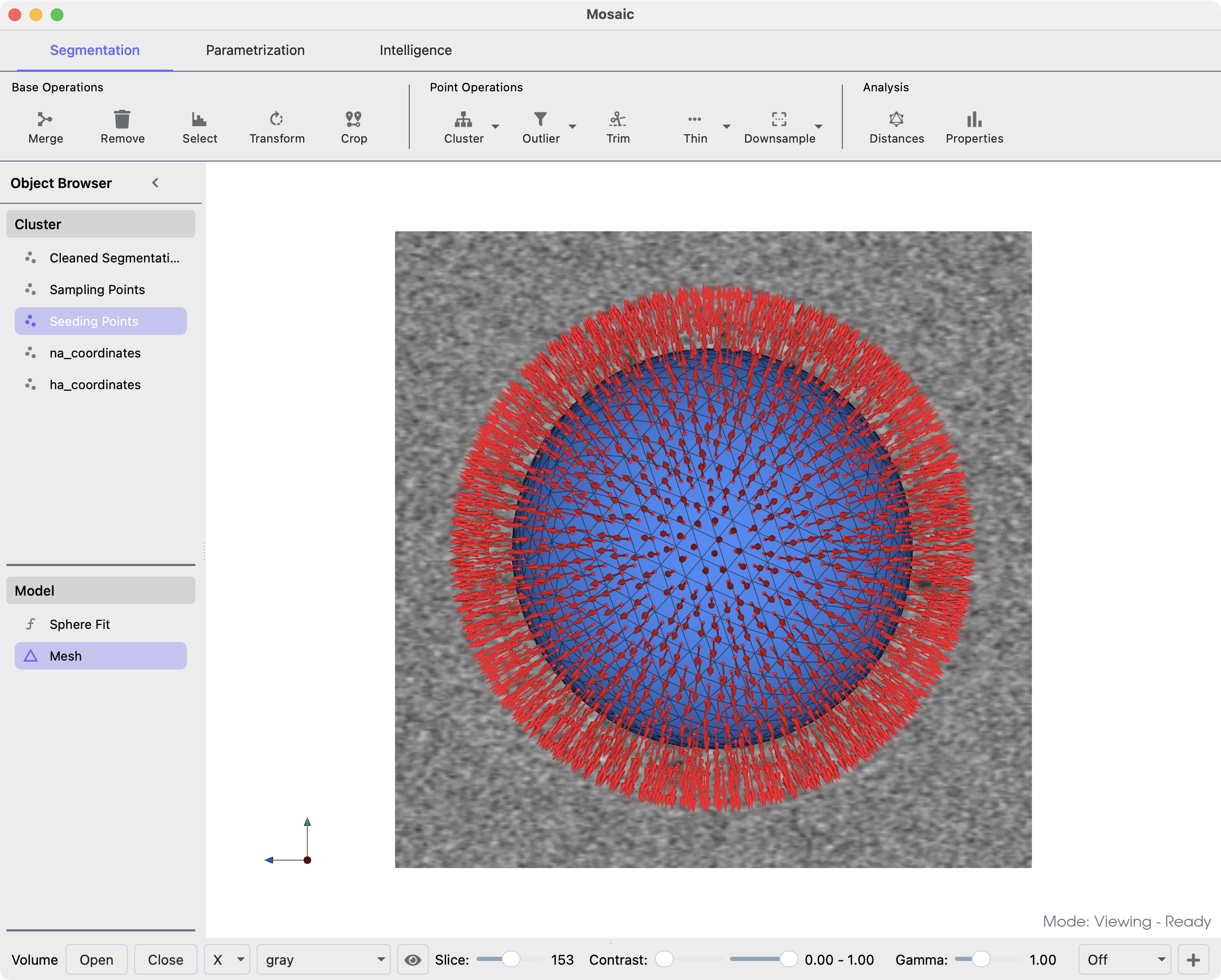
Task: Click the blue sphere mesh in viewport
Action: [x=712, y=548]
